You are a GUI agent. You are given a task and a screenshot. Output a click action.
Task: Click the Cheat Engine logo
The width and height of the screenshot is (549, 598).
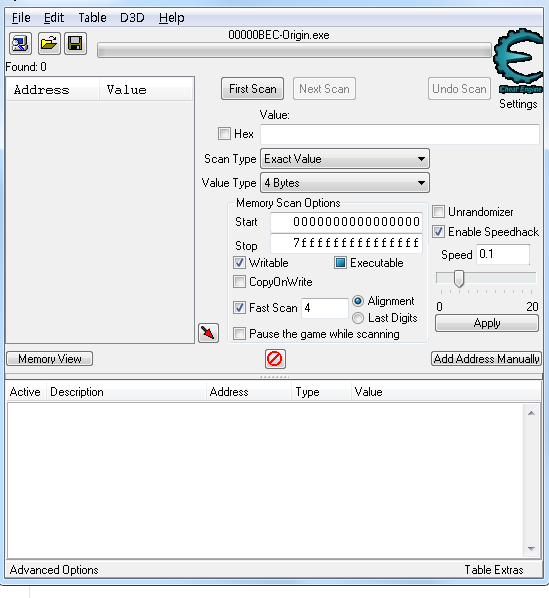519,61
